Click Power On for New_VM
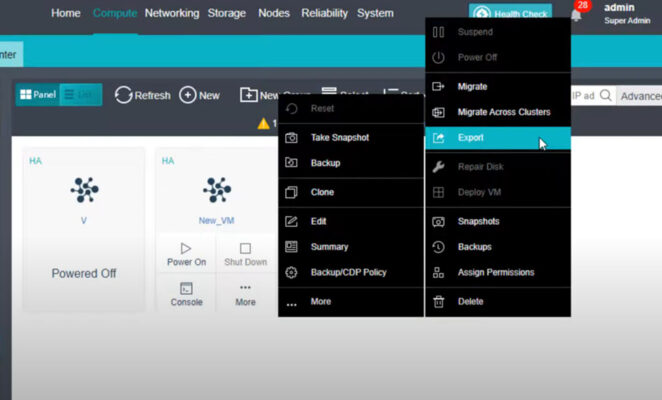Viewport: 662px width, 400px height. [x=186, y=254]
